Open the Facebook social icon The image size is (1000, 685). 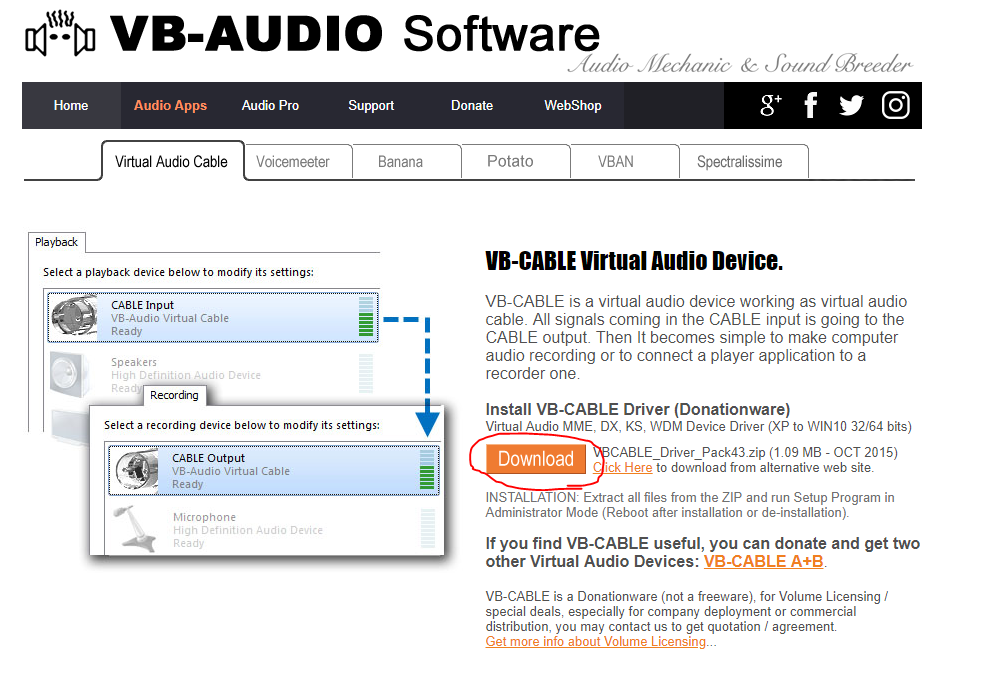tap(811, 105)
